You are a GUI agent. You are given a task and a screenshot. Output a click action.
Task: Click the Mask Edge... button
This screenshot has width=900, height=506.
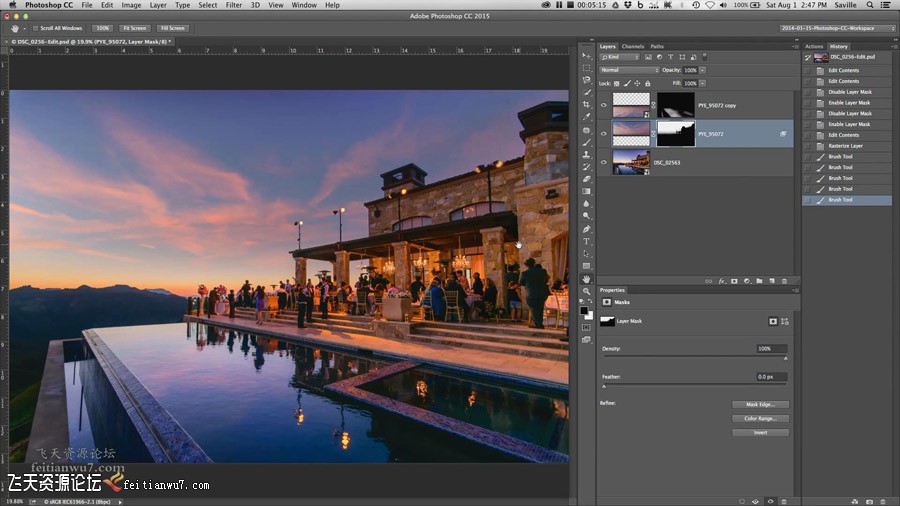click(x=760, y=405)
